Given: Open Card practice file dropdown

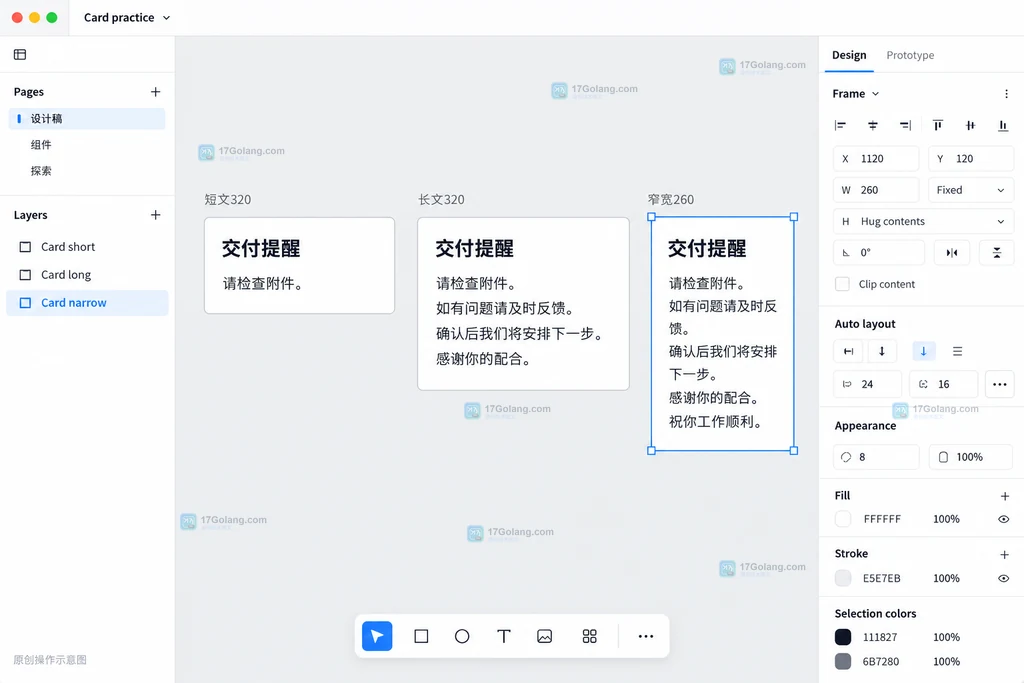Looking at the screenshot, I should 127,18.
